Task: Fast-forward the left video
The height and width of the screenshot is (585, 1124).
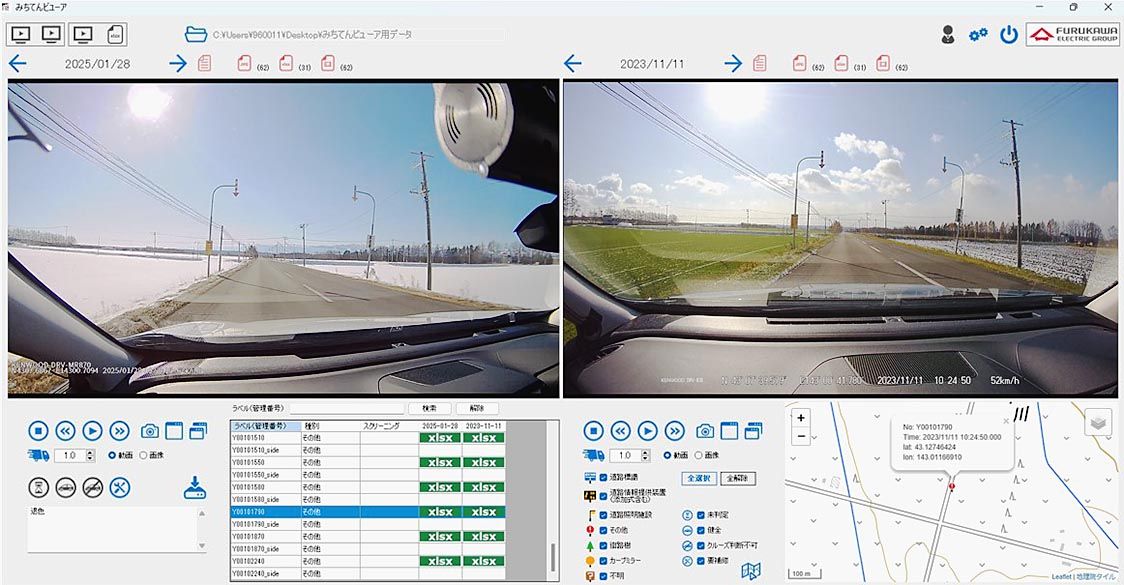Action: pyautogui.click(x=119, y=431)
